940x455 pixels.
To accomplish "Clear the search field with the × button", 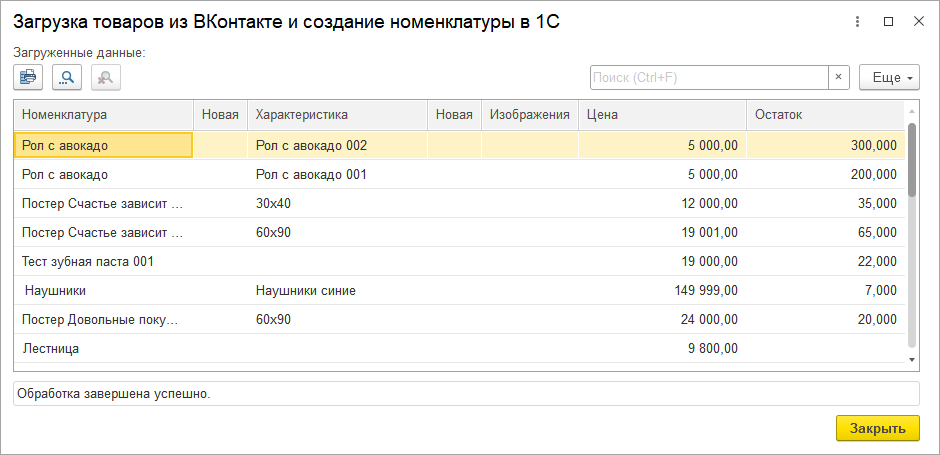I will coord(840,77).
